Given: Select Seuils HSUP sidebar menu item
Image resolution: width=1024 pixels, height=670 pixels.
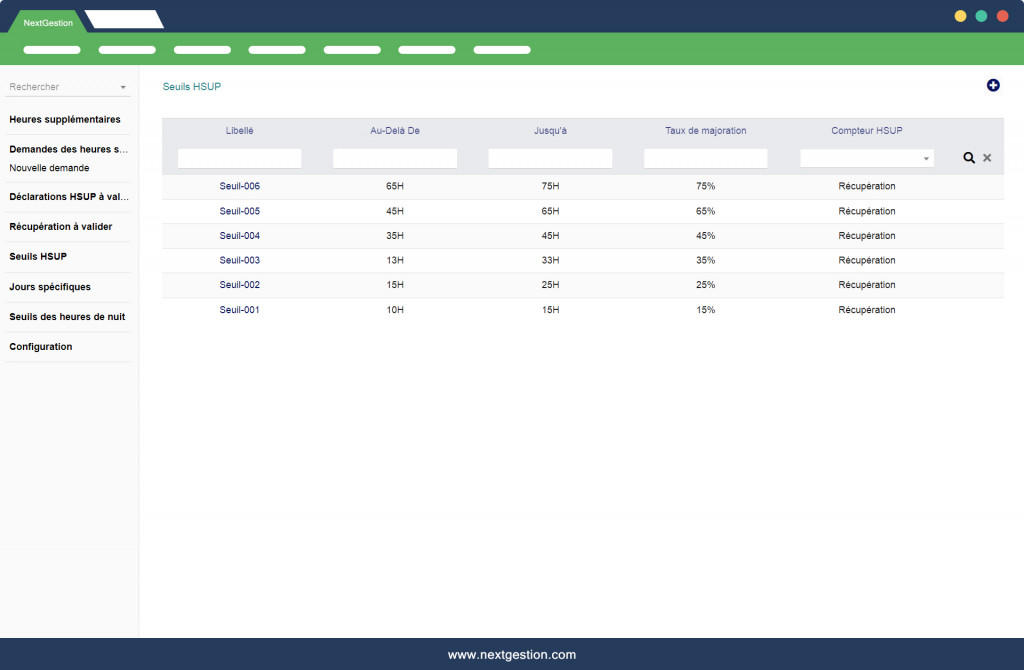Looking at the screenshot, I should [x=38, y=257].
